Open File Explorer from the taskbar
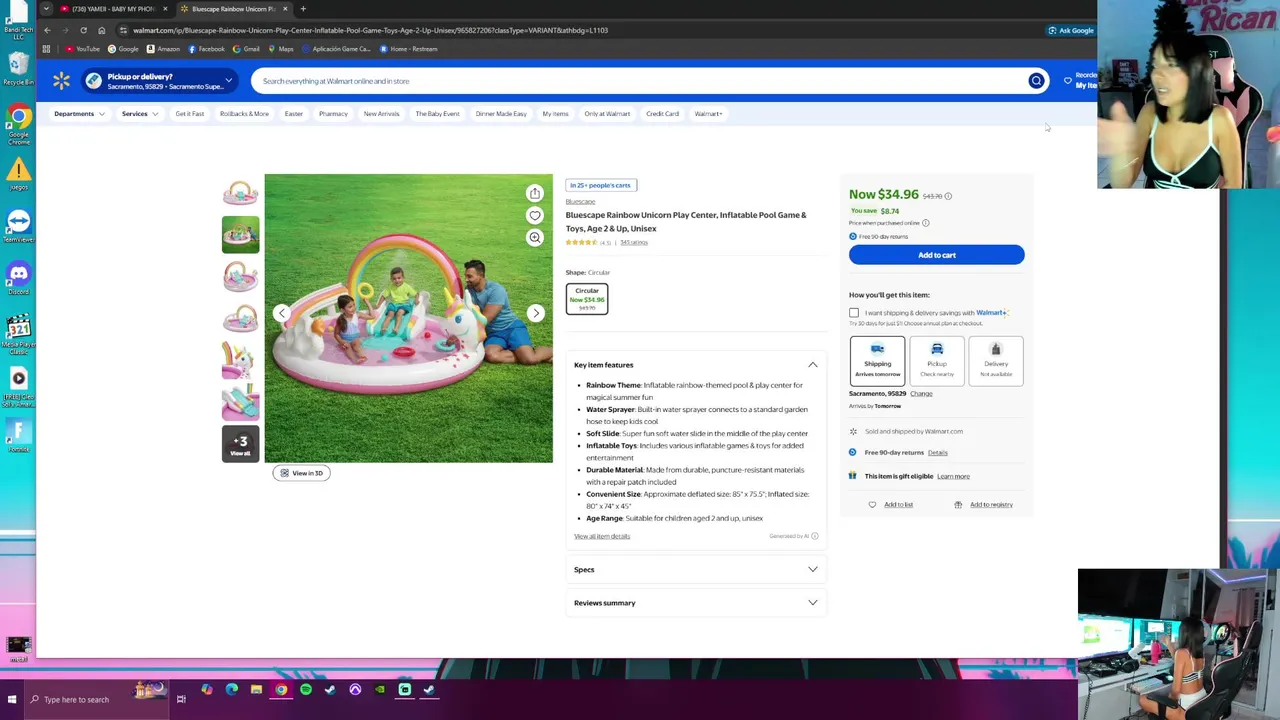 [256, 689]
